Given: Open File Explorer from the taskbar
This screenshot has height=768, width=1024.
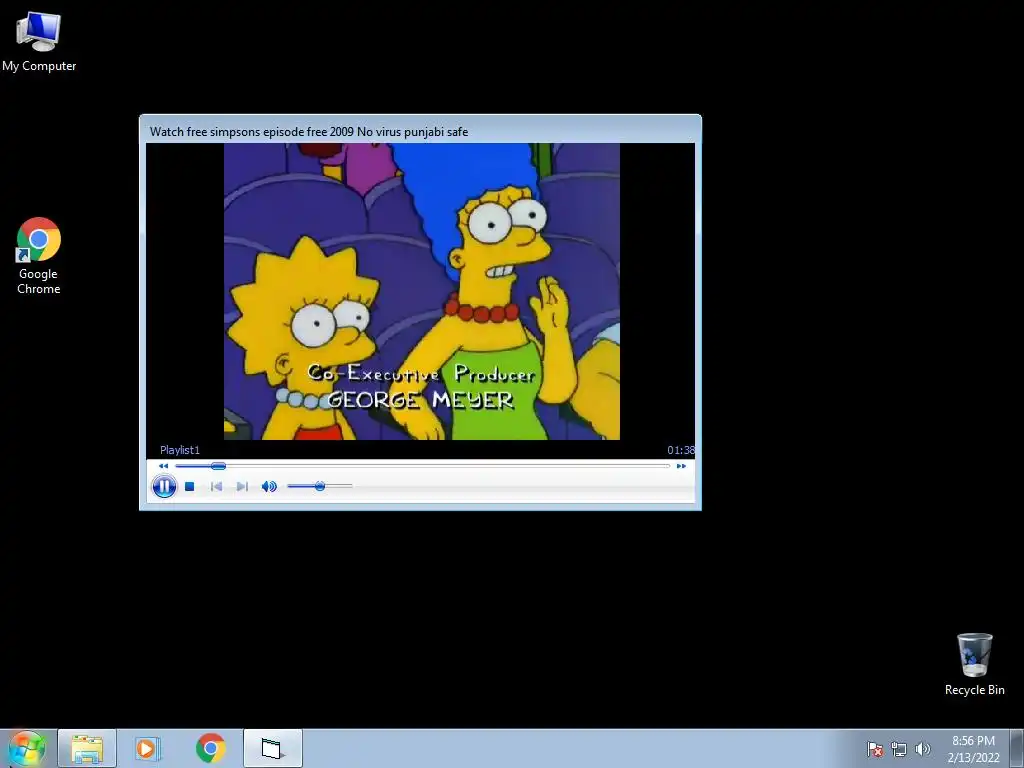Looking at the screenshot, I should [87, 748].
